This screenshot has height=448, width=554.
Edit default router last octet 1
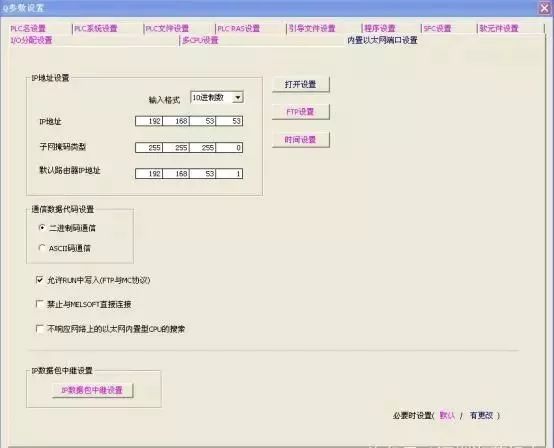[x=229, y=174]
